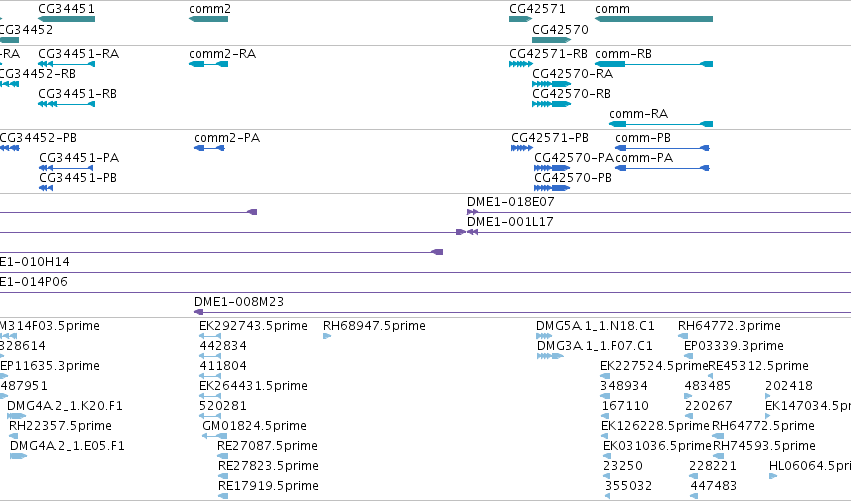Viewport: 851px width, 501px height.
Task: Select the CG34451-PB protein label
Action: [x=78, y=178]
